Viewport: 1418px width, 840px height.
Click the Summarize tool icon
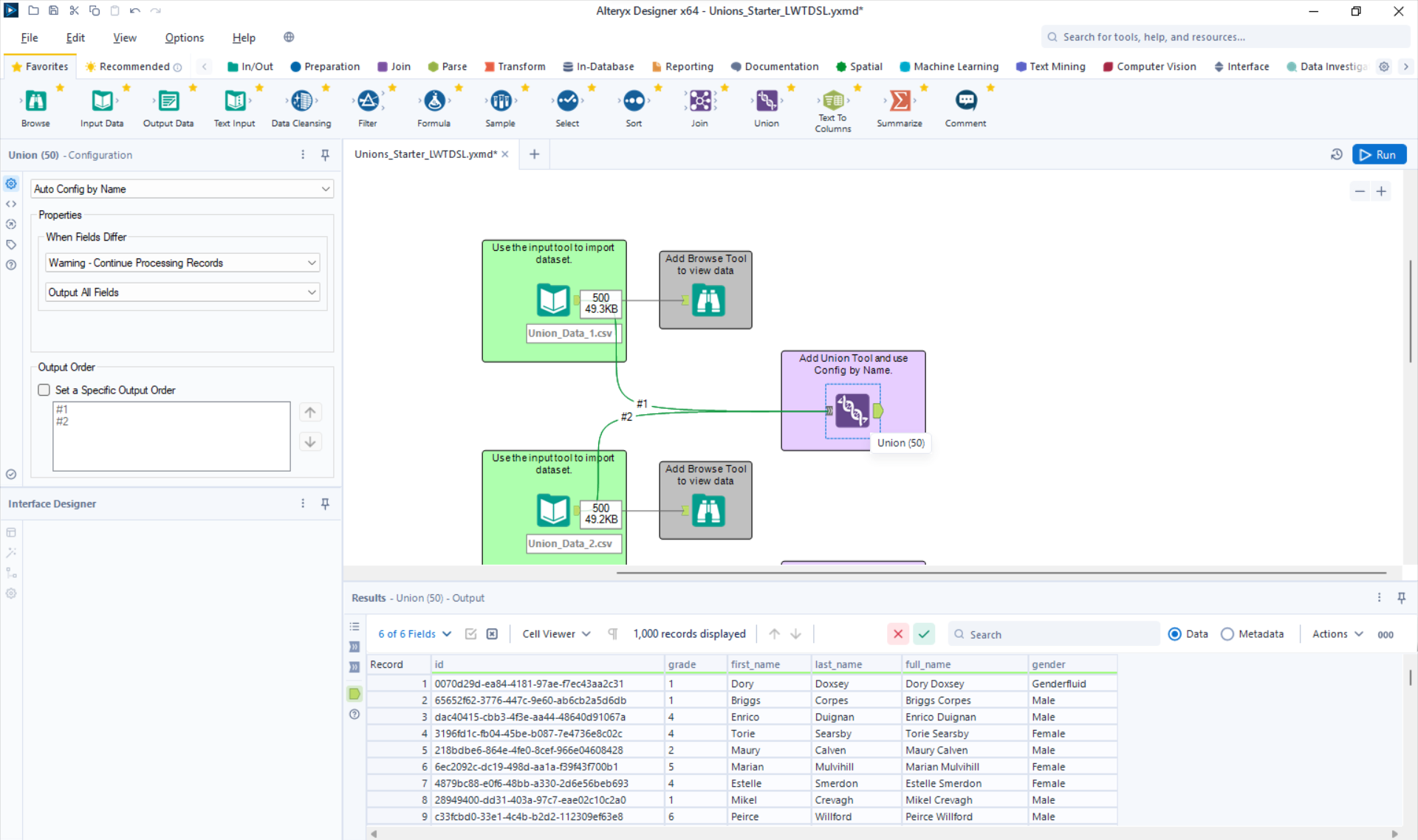(900, 100)
